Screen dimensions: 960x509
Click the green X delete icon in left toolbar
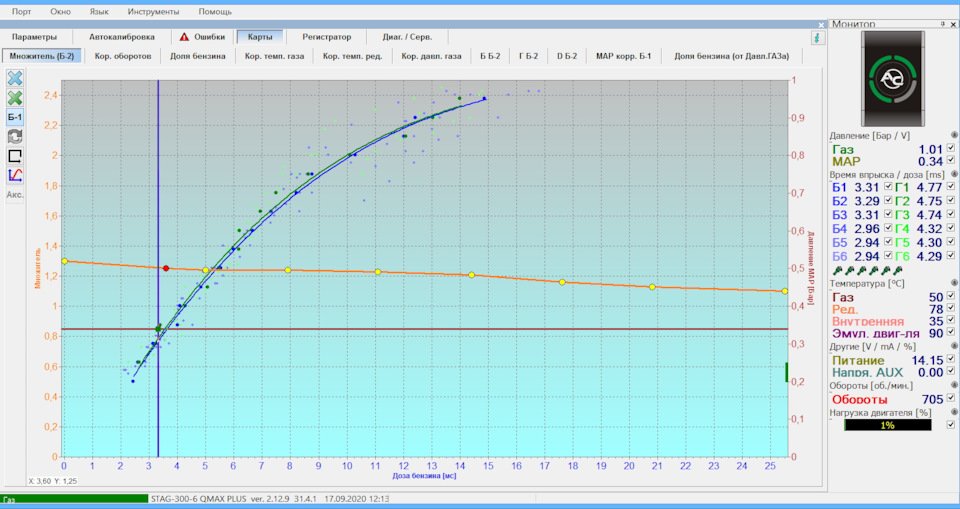[15, 98]
